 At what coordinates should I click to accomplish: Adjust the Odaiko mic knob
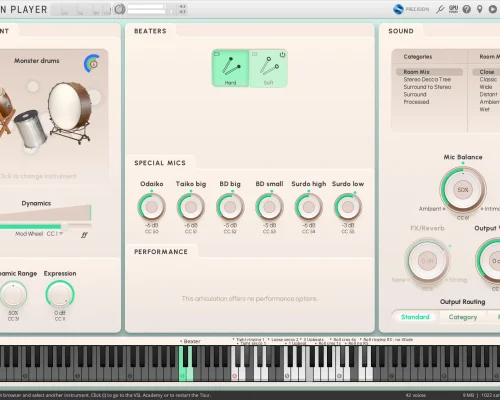[x=152, y=207]
